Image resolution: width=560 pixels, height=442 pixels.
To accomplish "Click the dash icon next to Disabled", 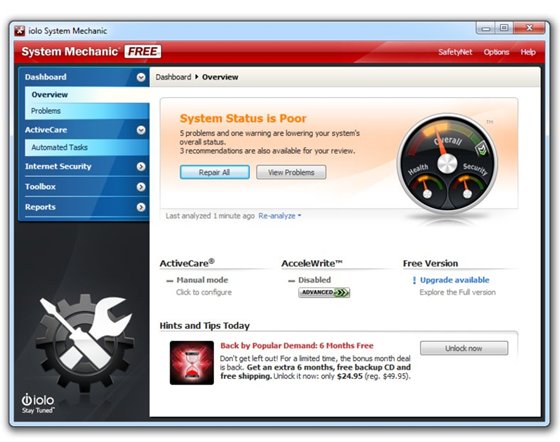I will [x=291, y=281].
